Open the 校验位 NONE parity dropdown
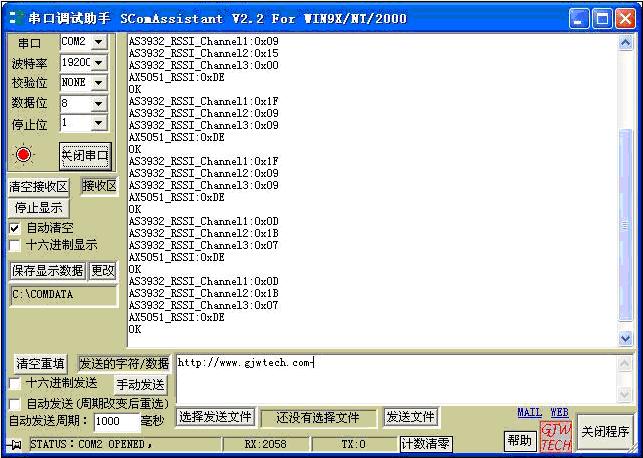643x458 pixels. click(98, 82)
